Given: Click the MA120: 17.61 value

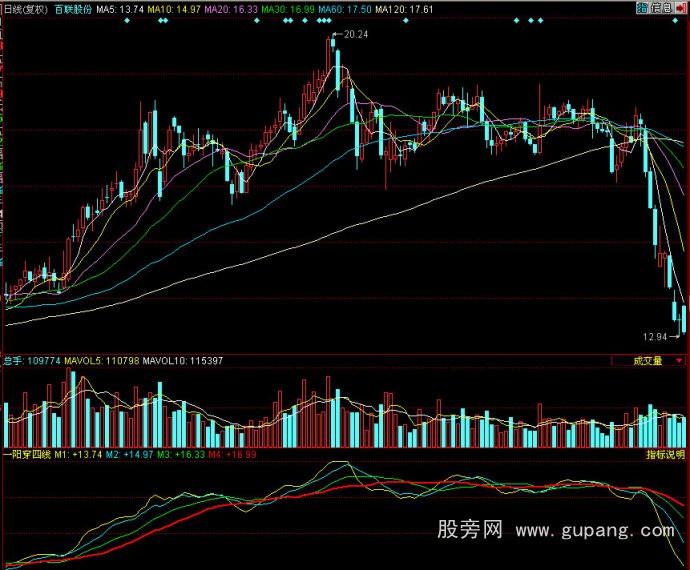Looking at the screenshot, I should coord(404,9).
